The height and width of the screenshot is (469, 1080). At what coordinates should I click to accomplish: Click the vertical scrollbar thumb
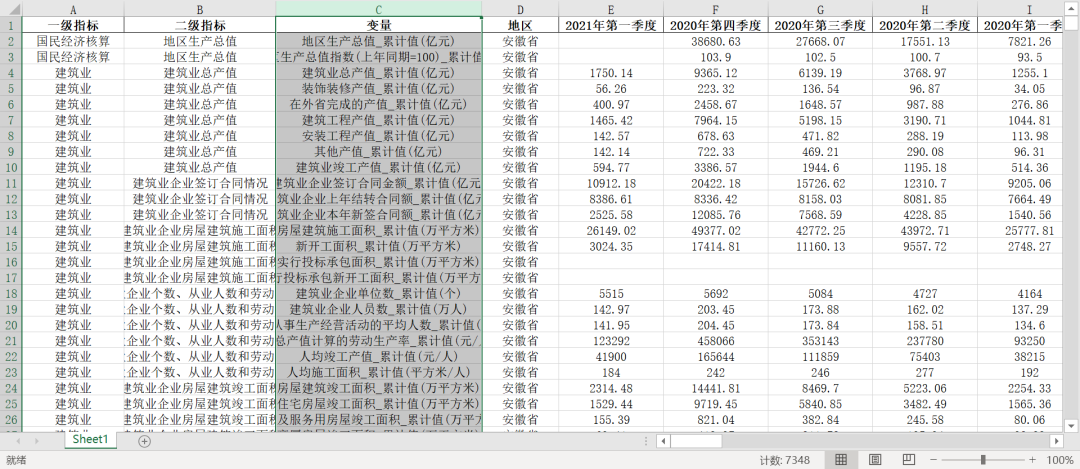[1073, 23]
